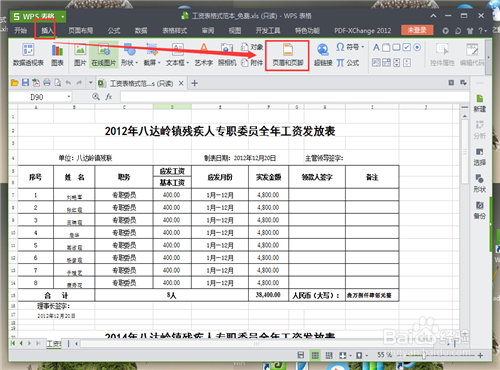
Task: Open 选择 pane in right sidebar
Action: pyautogui.click(x=480, y=157)
